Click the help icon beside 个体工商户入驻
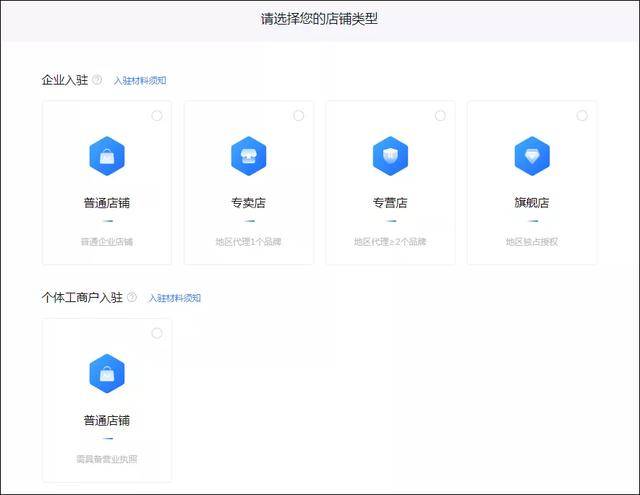This screenshot has width=640, height=495. (x=132, y=298)
